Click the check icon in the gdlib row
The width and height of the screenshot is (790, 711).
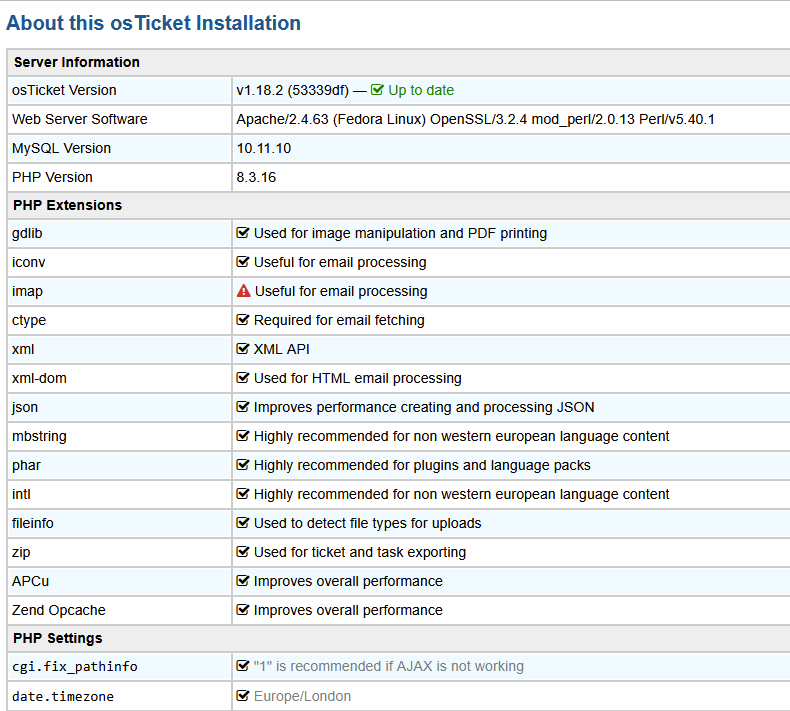243,233
